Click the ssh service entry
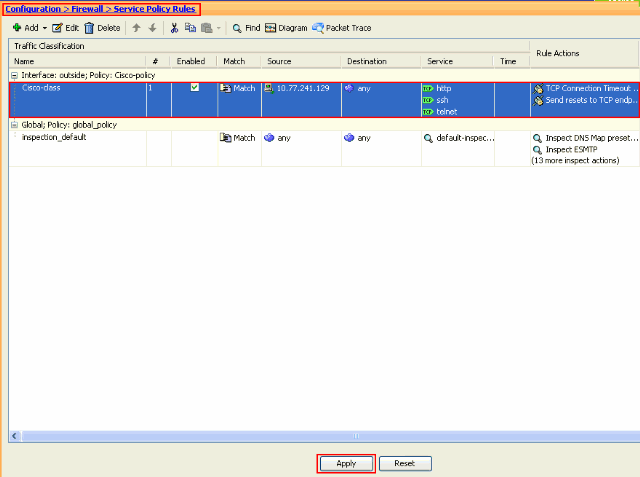Image resolution: width=640 pixels, height=477 pixels. click(442, 100)
